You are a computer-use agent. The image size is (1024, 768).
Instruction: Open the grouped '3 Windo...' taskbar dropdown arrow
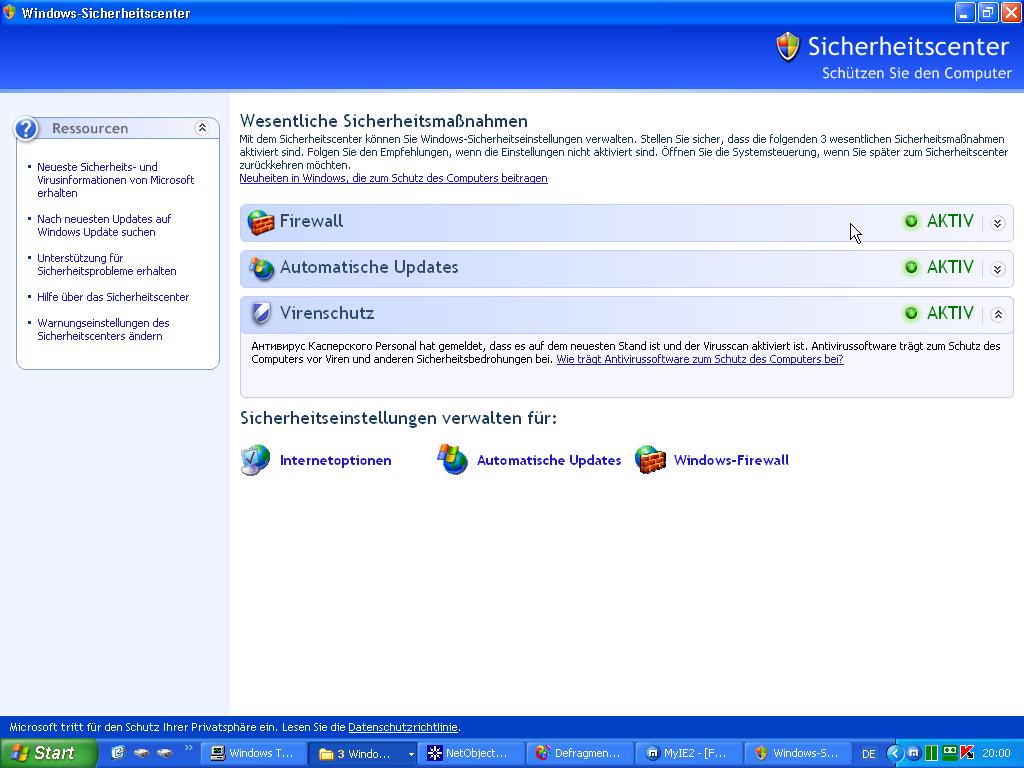click(411, 754)
